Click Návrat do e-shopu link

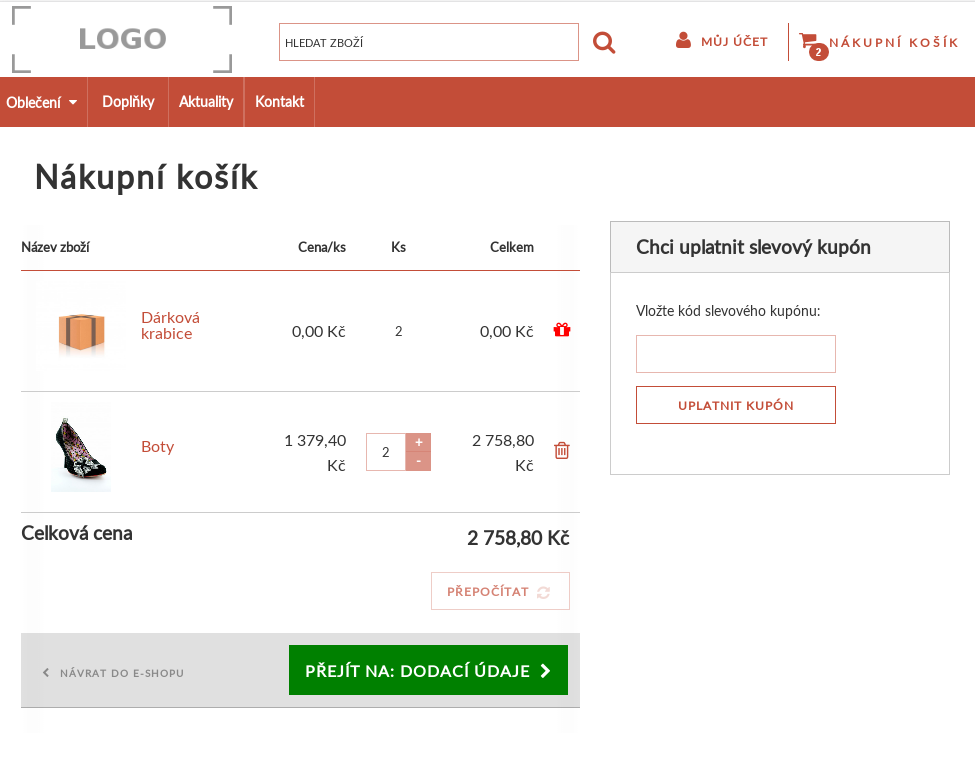click(113, 673)
